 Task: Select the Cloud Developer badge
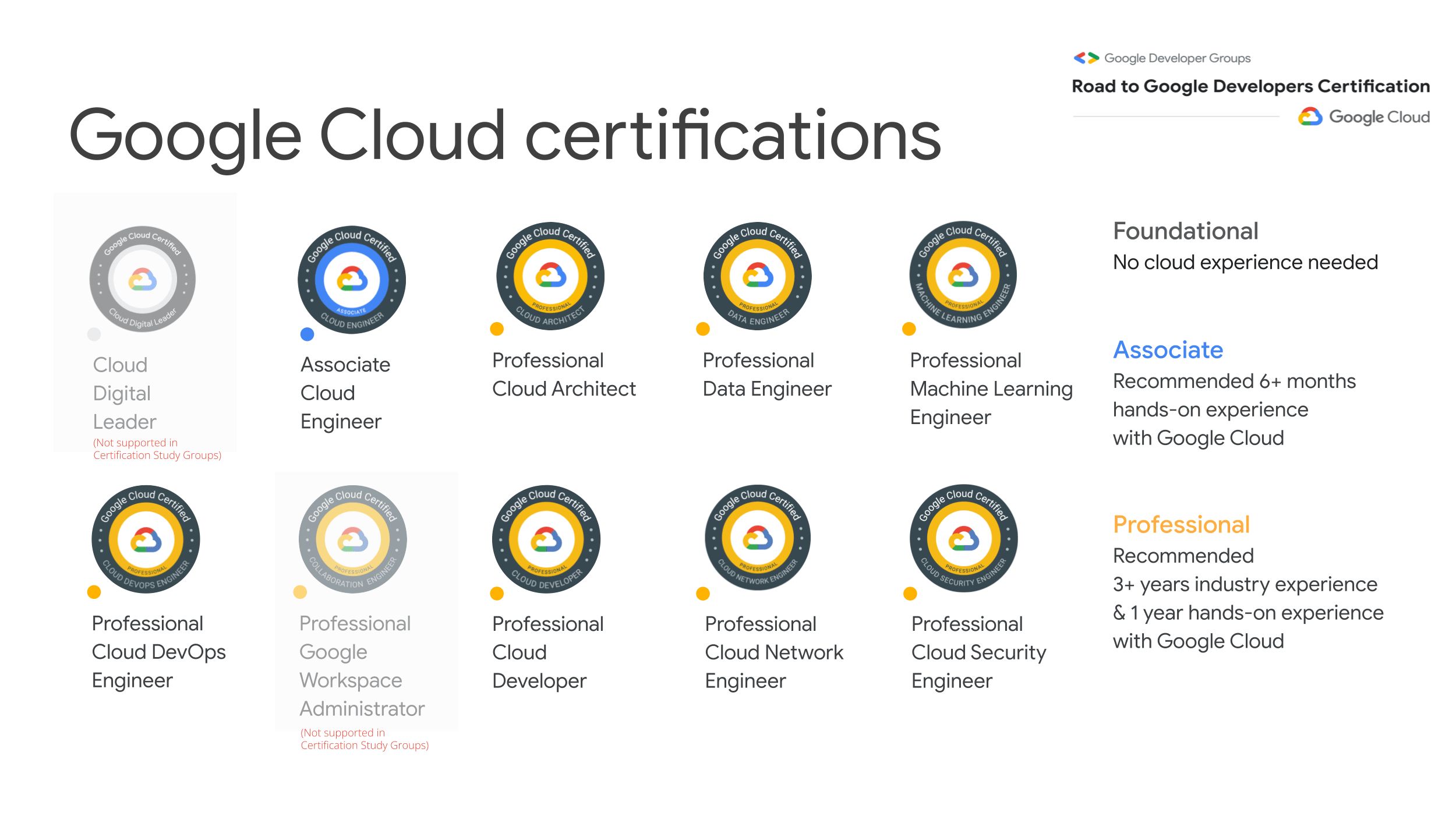point(546,539)
